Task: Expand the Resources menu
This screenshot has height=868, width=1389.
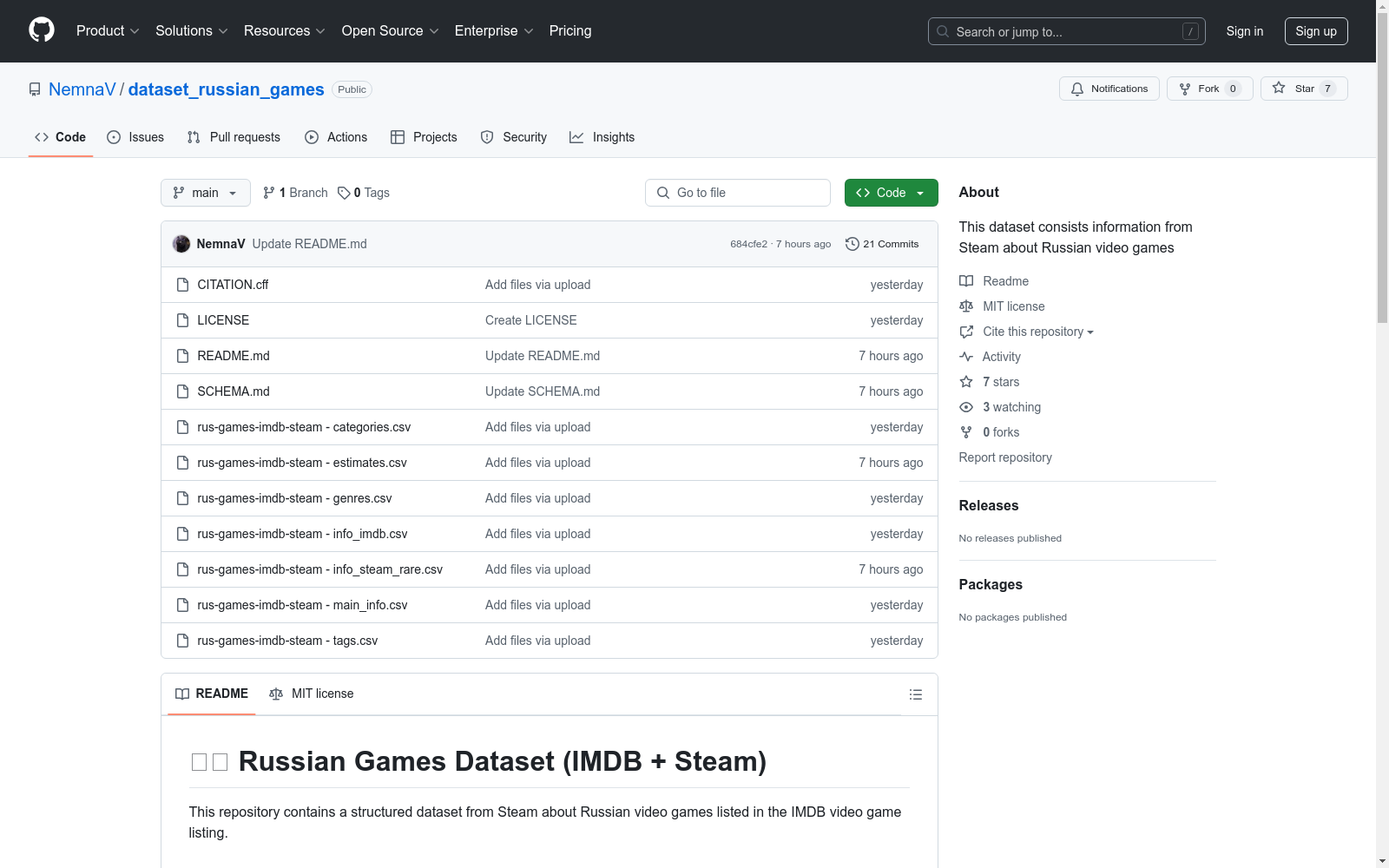Action: [x=285, y=31]
